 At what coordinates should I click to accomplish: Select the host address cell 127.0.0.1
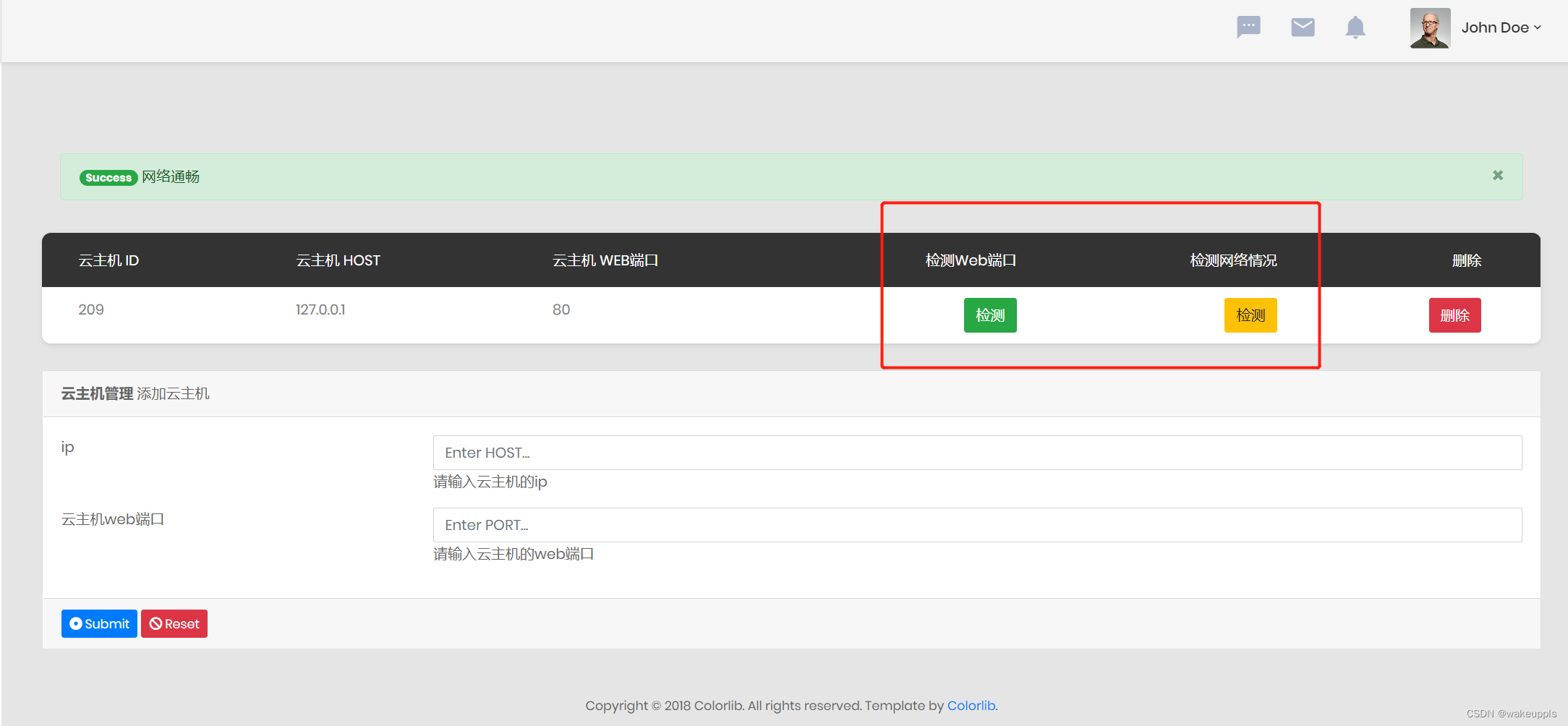click(x=320, y=309)
